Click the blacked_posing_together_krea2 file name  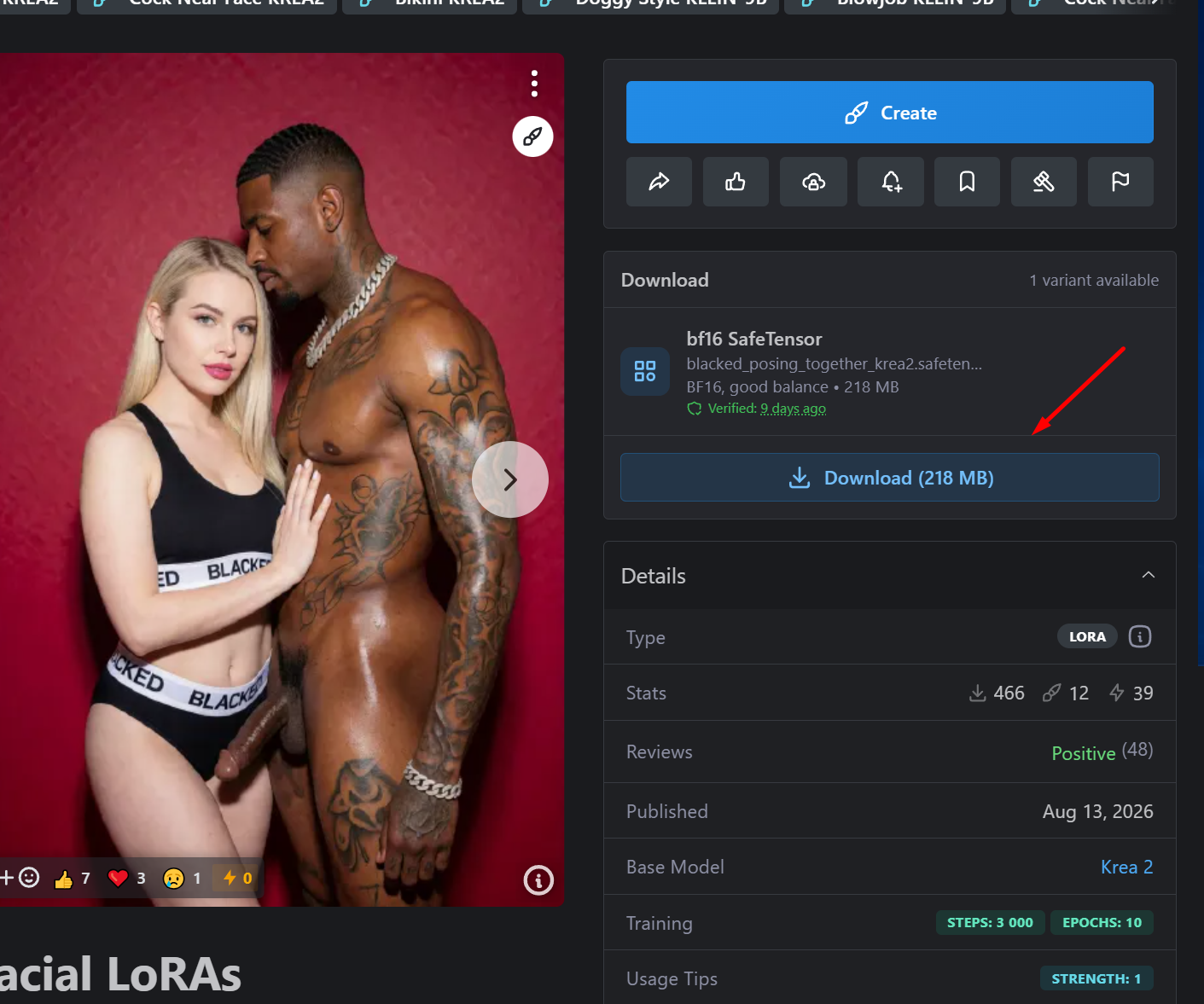click(835, 363)
